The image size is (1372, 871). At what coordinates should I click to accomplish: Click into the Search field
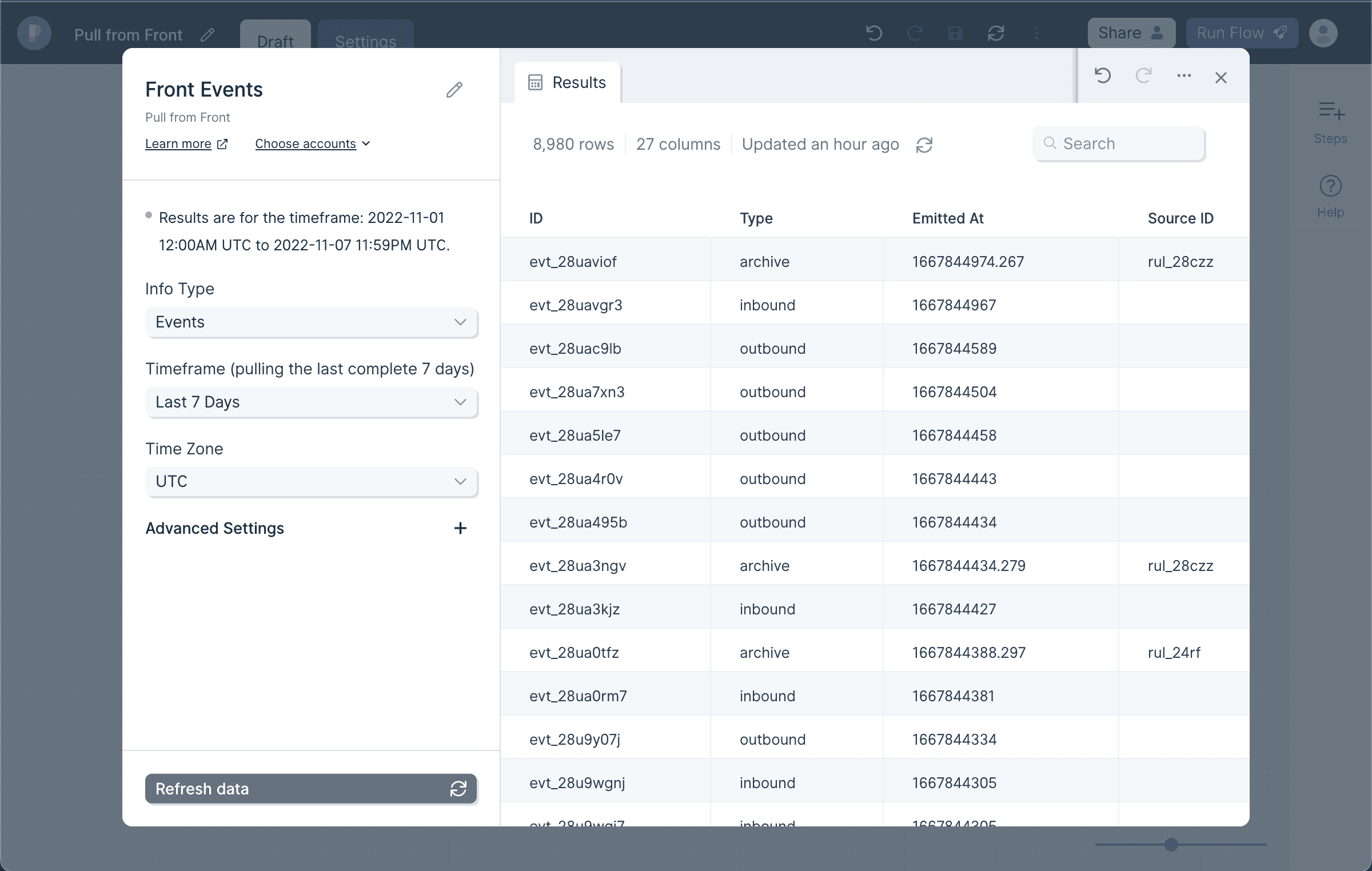pyautogui.click(x=1119, y=144)
